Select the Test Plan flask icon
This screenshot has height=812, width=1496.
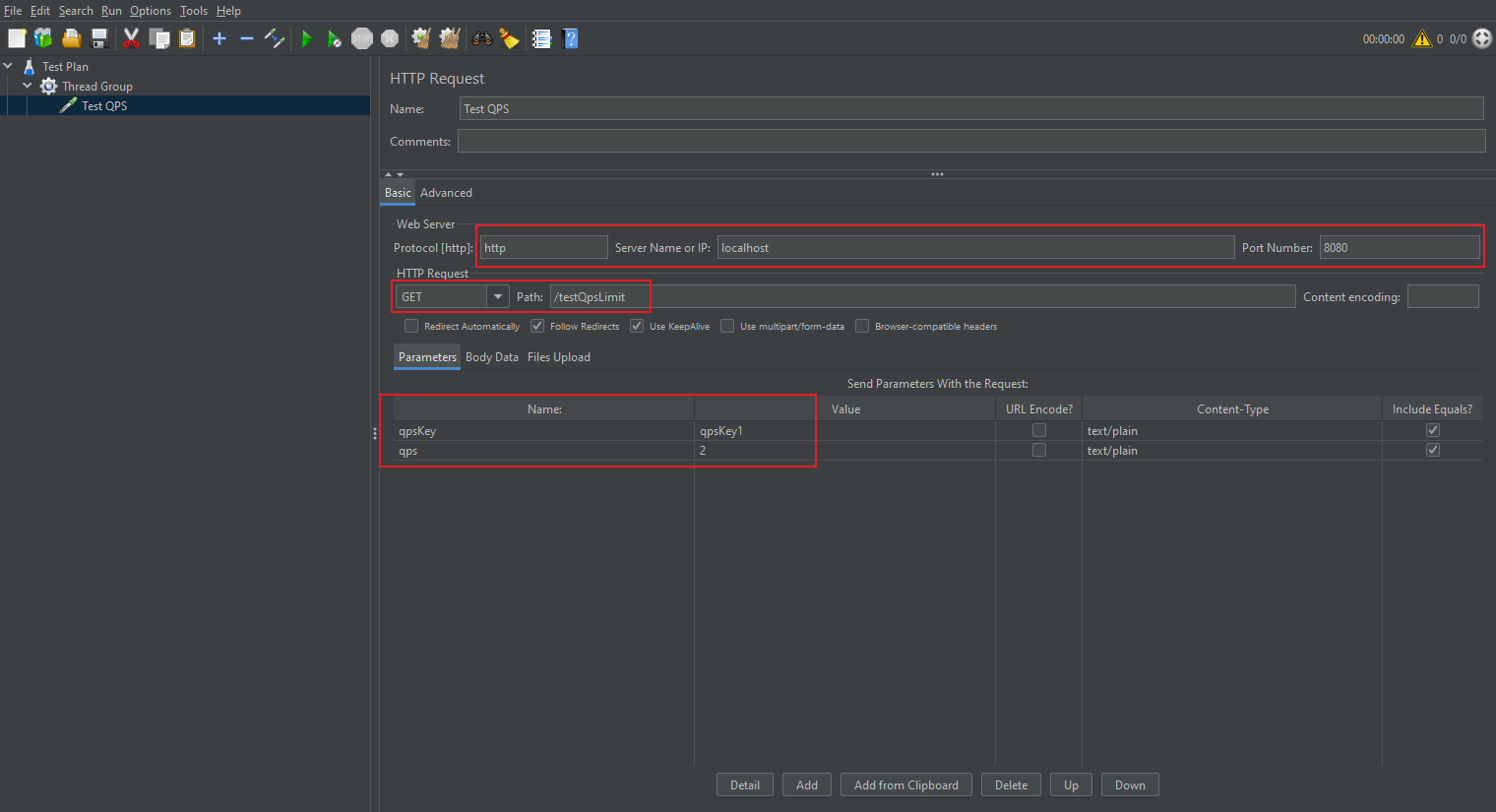coord(29,66)
